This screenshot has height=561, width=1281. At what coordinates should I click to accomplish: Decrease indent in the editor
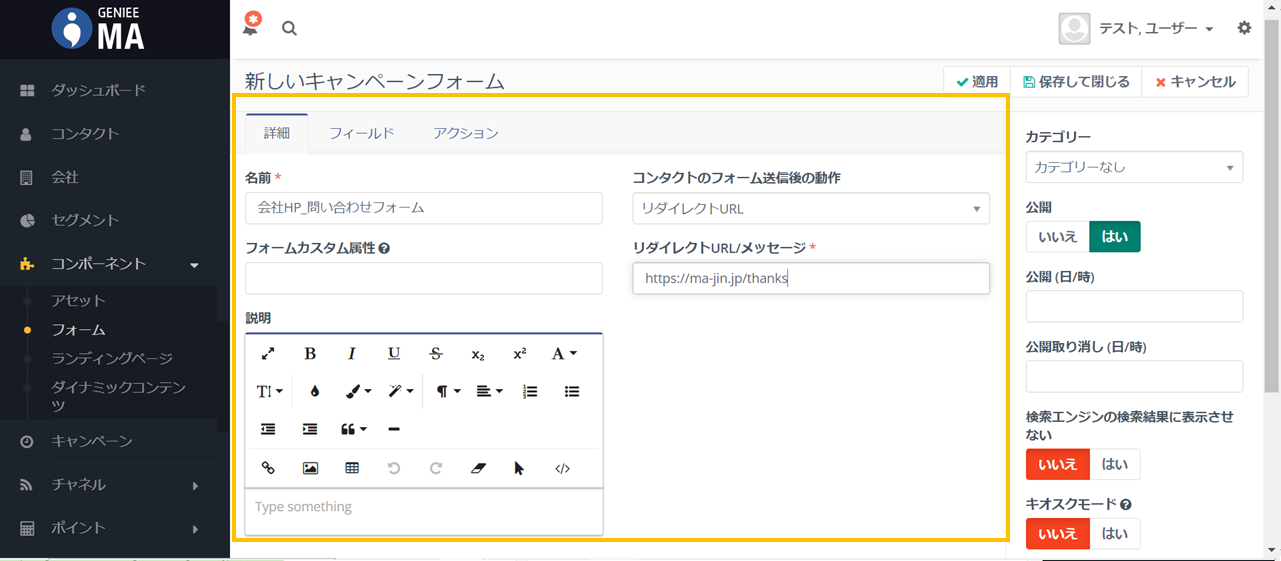click(x=268, y=429)
